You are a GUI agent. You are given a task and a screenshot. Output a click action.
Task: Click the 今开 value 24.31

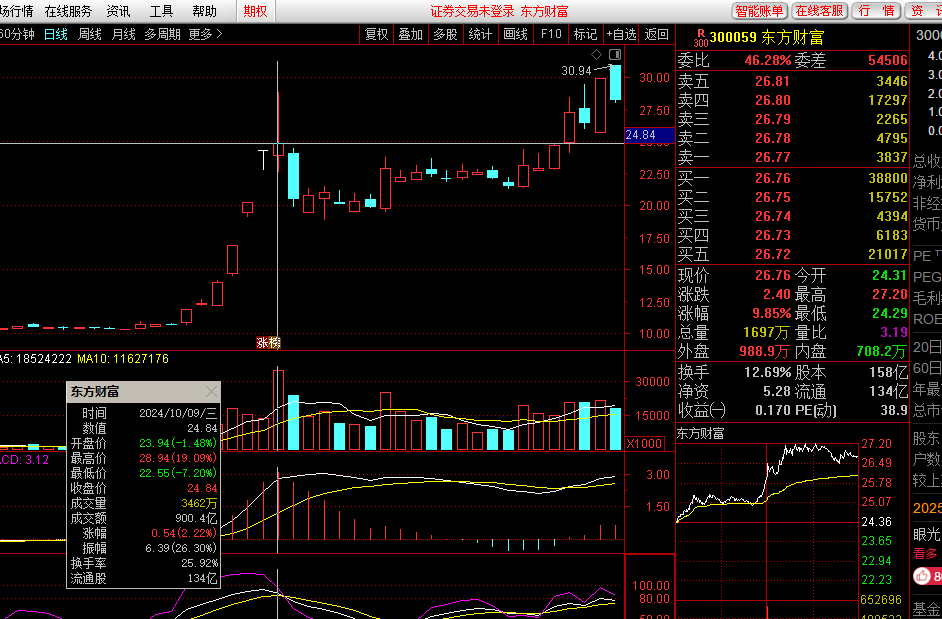[890, 276]
